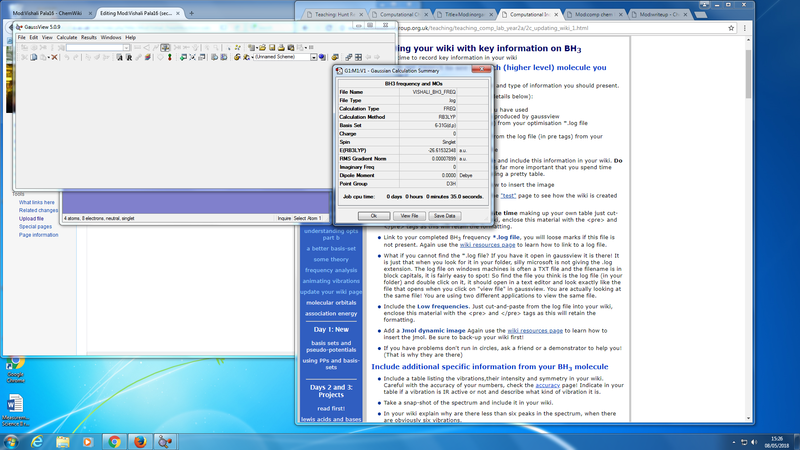Open 'Upload file' in wiki sidebar

pos(31,218)
